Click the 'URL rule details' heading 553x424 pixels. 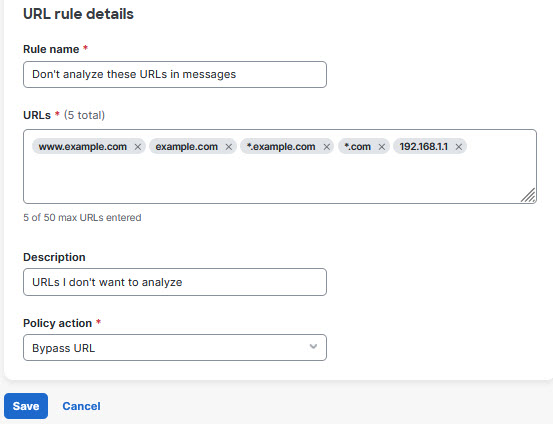(78, 14)
